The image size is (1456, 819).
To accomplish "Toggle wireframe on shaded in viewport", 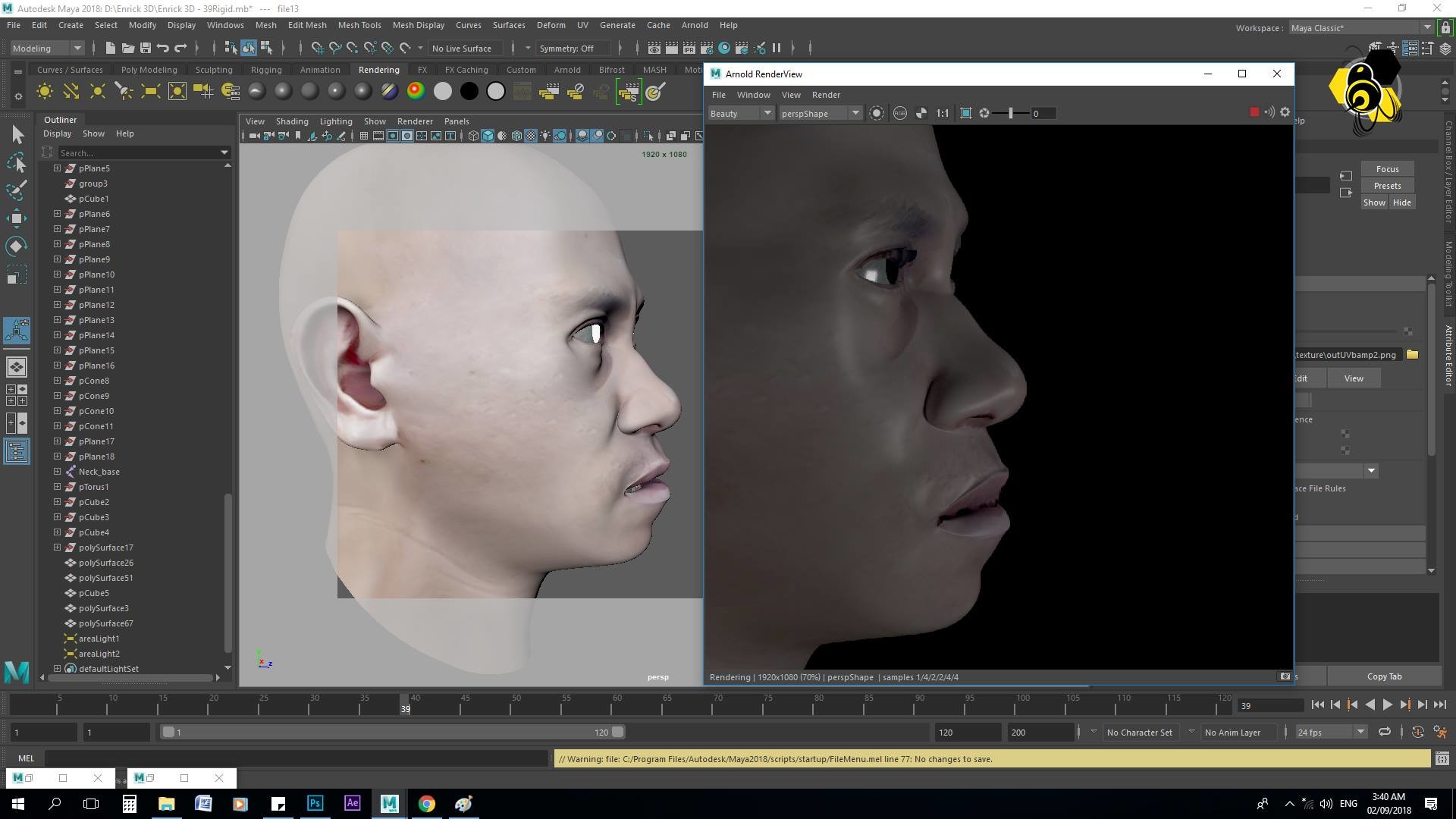I will click(516, 136).
